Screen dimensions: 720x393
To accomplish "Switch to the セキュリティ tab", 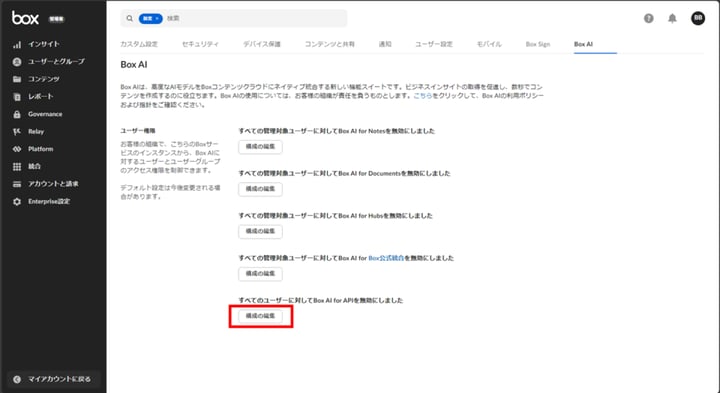I will [x=200, y=44].
